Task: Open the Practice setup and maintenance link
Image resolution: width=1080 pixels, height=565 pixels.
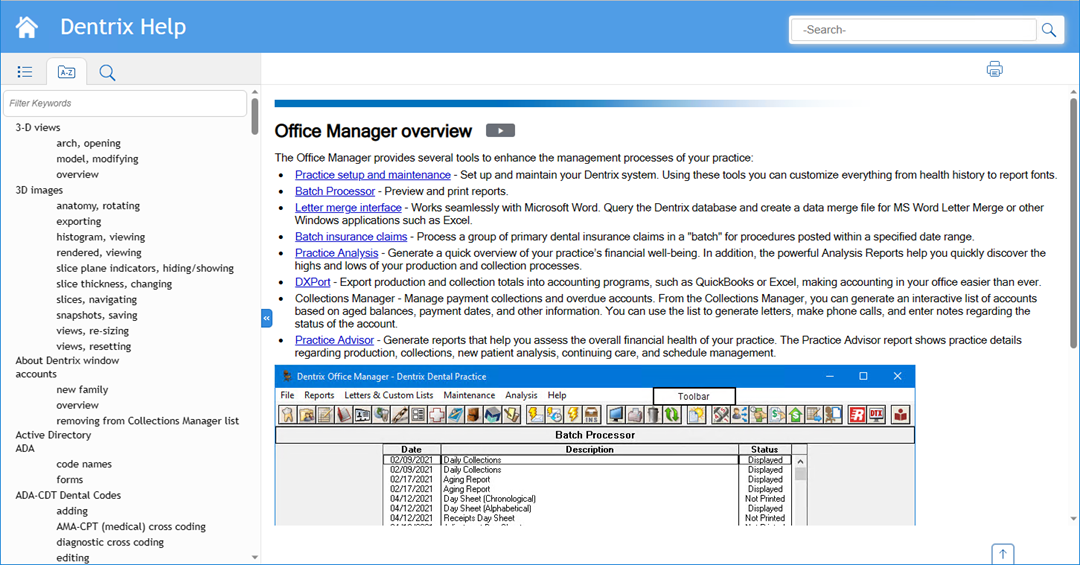Action: [372, 175]
